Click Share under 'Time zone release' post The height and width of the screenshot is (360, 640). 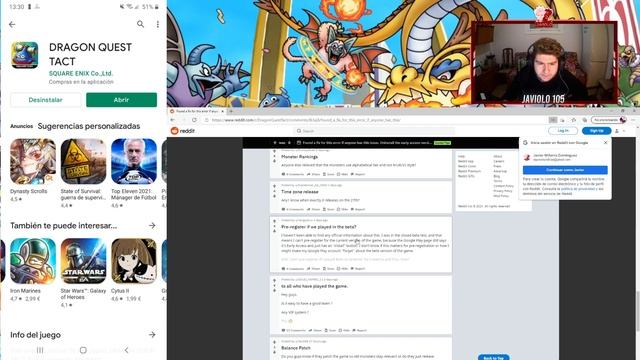313,209
